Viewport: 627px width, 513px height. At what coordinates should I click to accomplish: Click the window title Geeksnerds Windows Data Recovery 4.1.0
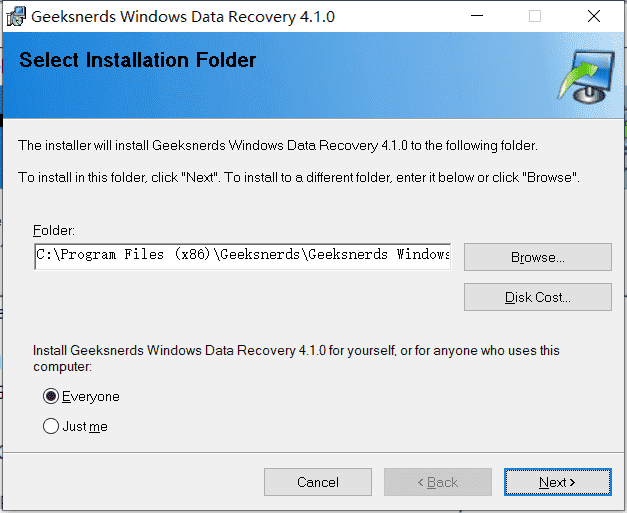tap(183, 17)
